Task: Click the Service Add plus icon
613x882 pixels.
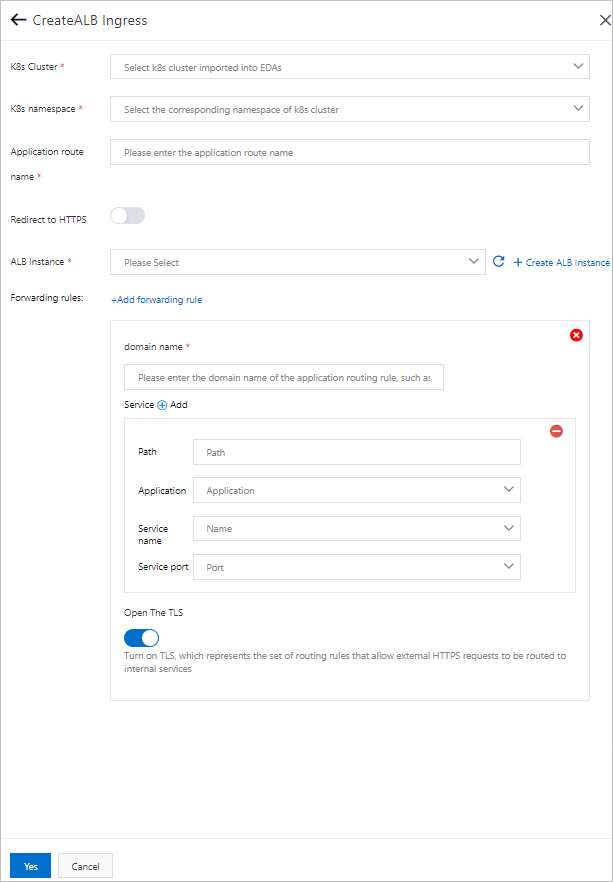Action: tap(163, 405)
